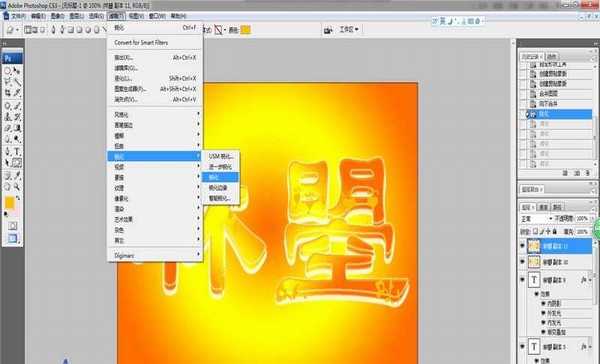Choose 进一步锐化 in the sharpen submenu
This screenshot has height=364, width=600.
coord(221,167)
